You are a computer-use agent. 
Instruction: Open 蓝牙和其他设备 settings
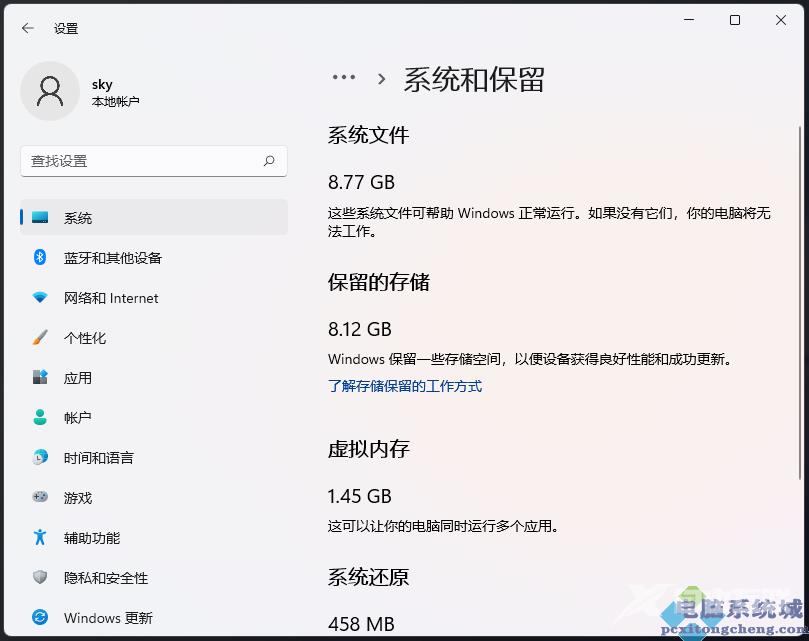click(100, 257)
